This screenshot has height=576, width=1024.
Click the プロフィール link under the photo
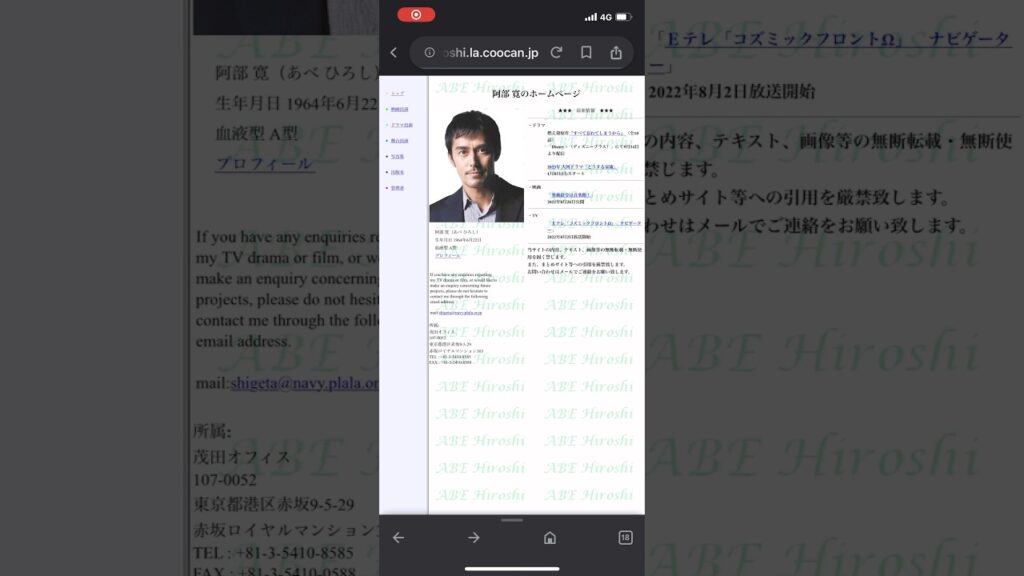pos(447,256)
